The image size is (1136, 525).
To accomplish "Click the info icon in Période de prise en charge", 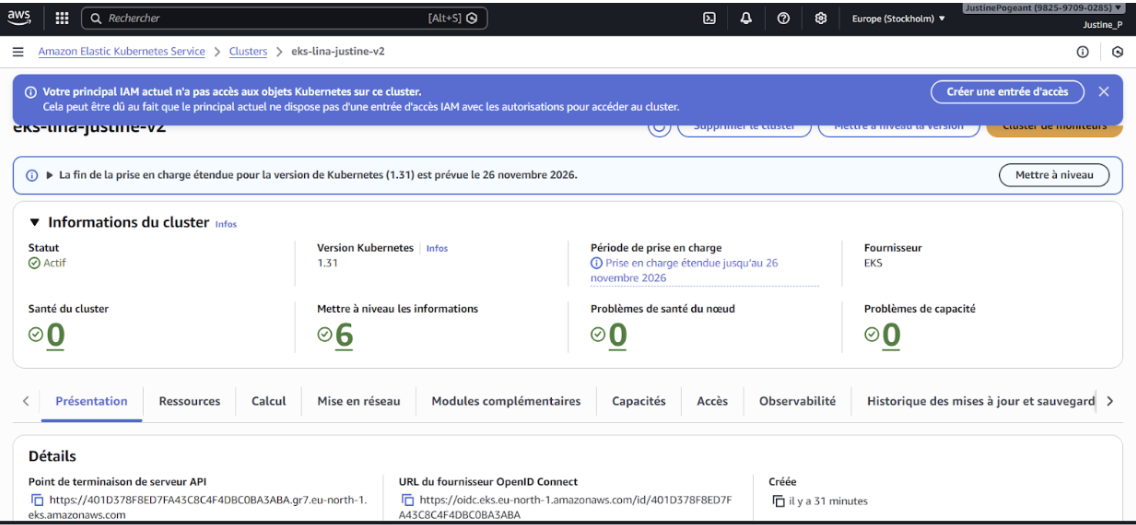I will tap(596, 264).
